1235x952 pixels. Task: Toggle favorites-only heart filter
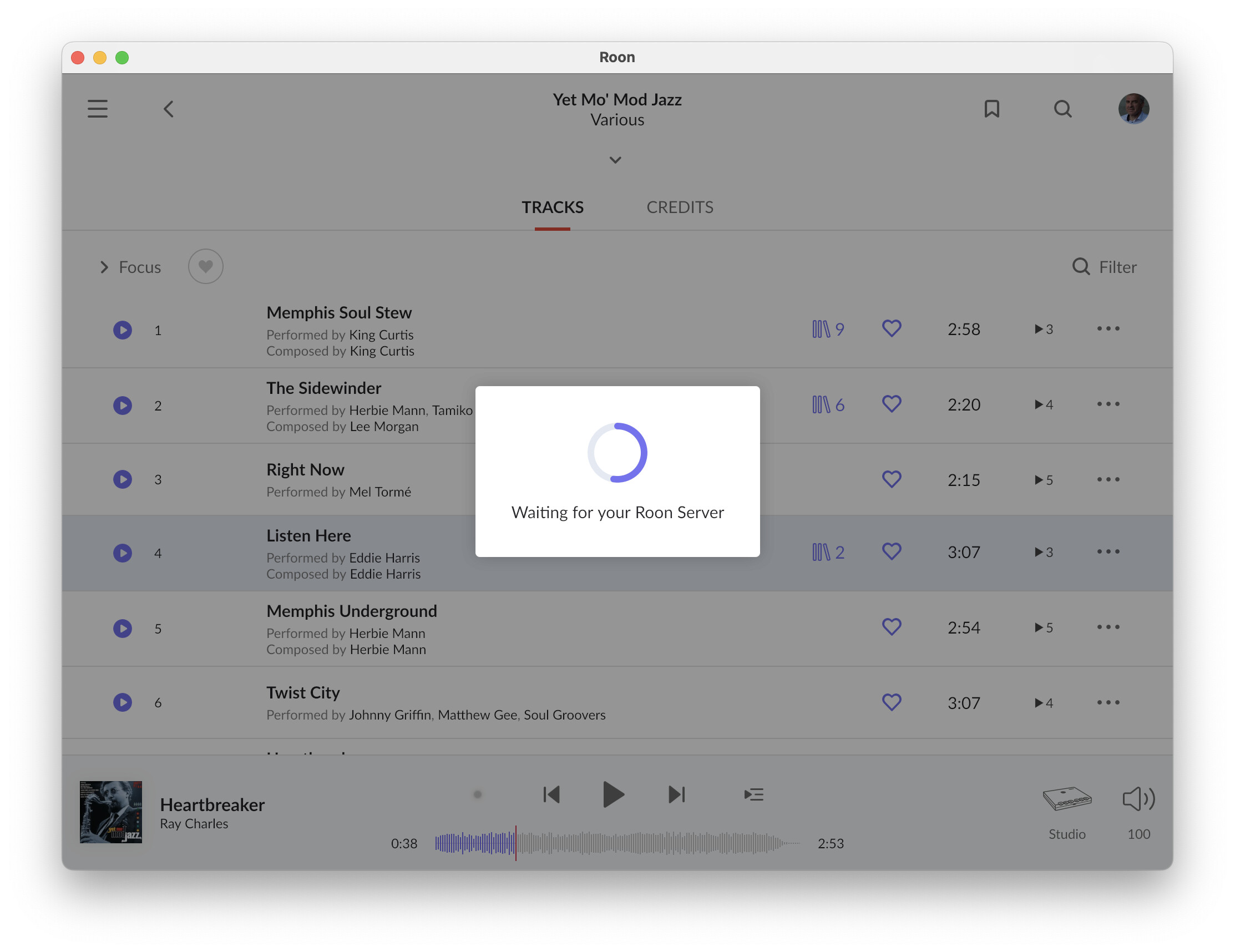[x=205, y=266]
